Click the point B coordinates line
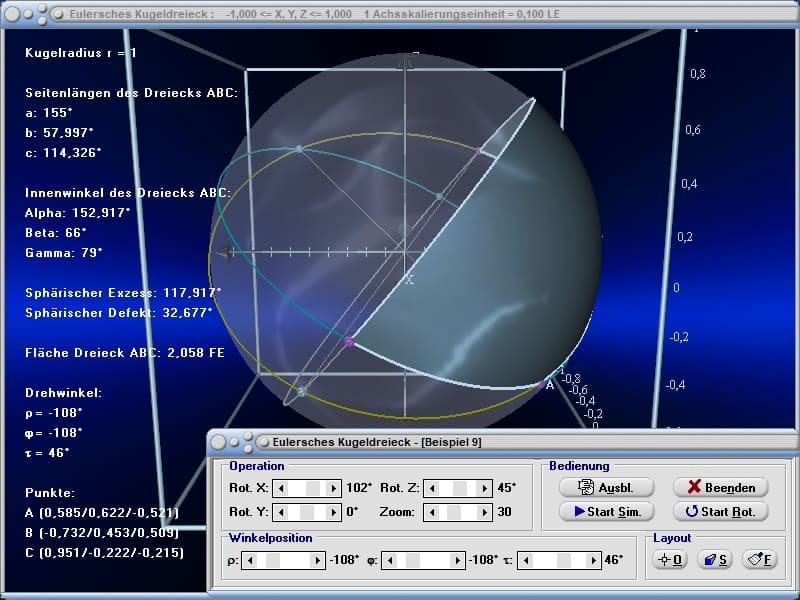800x600 pixels. pyautogui.click(x=102, y=533)
